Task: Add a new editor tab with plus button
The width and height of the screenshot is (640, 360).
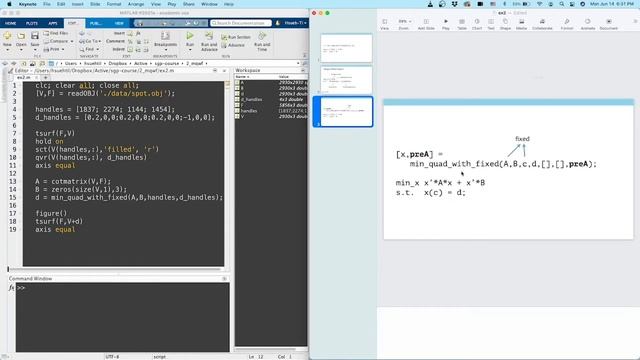Action: [45, 77]
